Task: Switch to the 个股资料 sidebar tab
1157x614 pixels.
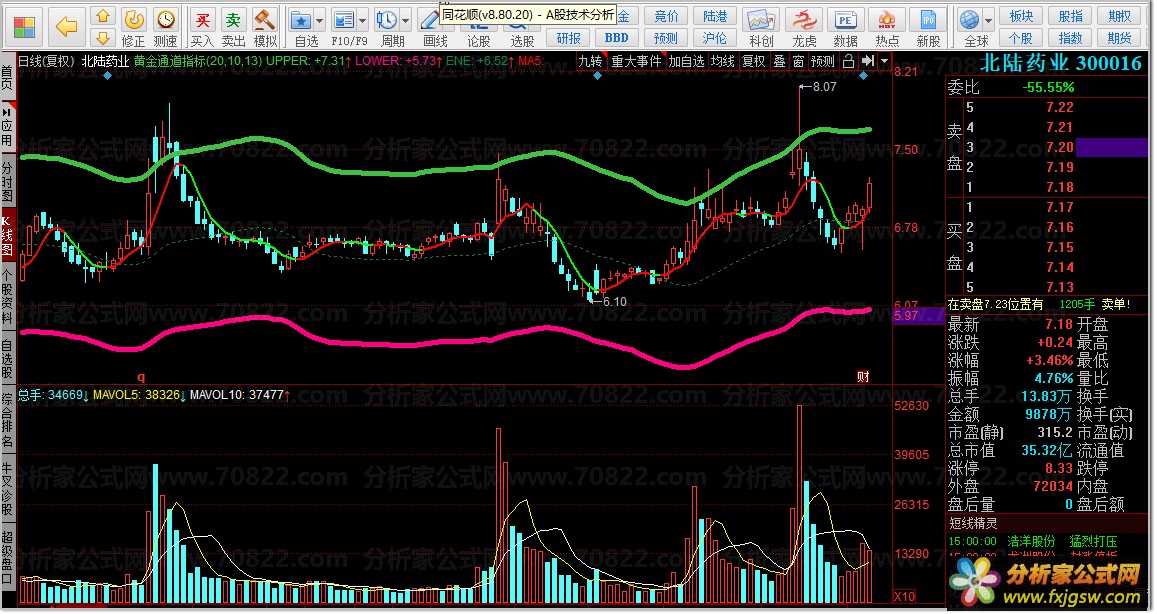Action: pyautogui.click(x=7, y=297)
